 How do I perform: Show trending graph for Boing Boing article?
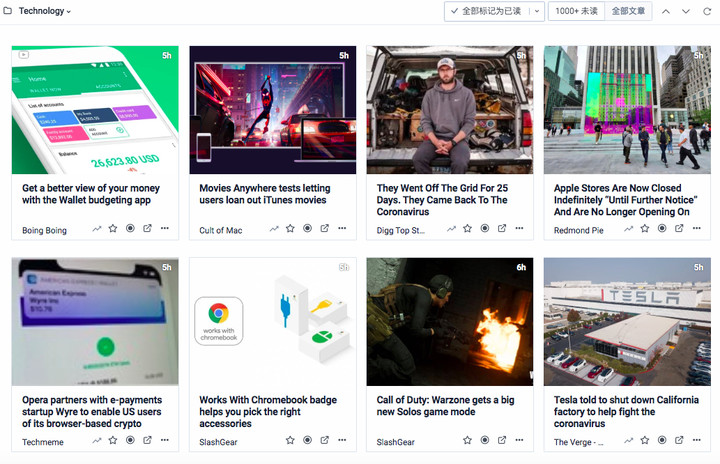pos(96,228)
